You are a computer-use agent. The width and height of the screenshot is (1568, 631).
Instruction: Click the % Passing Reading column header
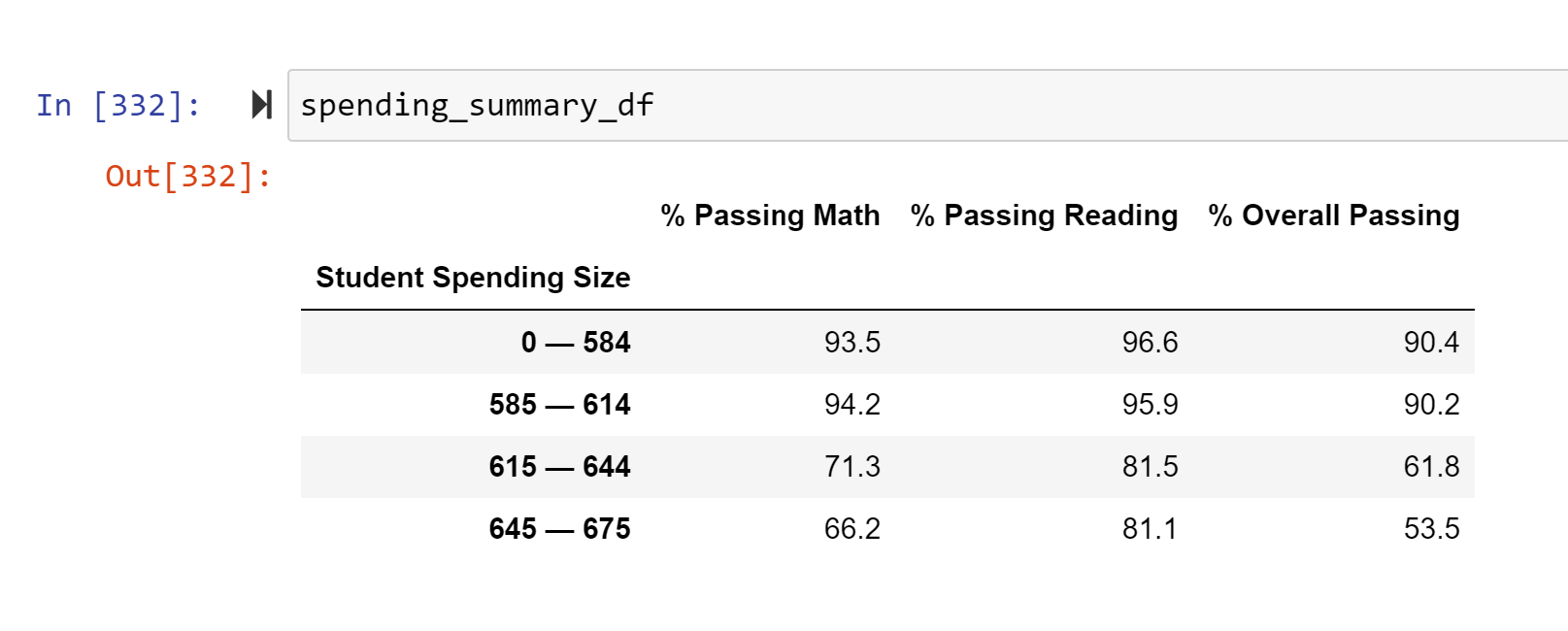click(x=1046, y=215)
